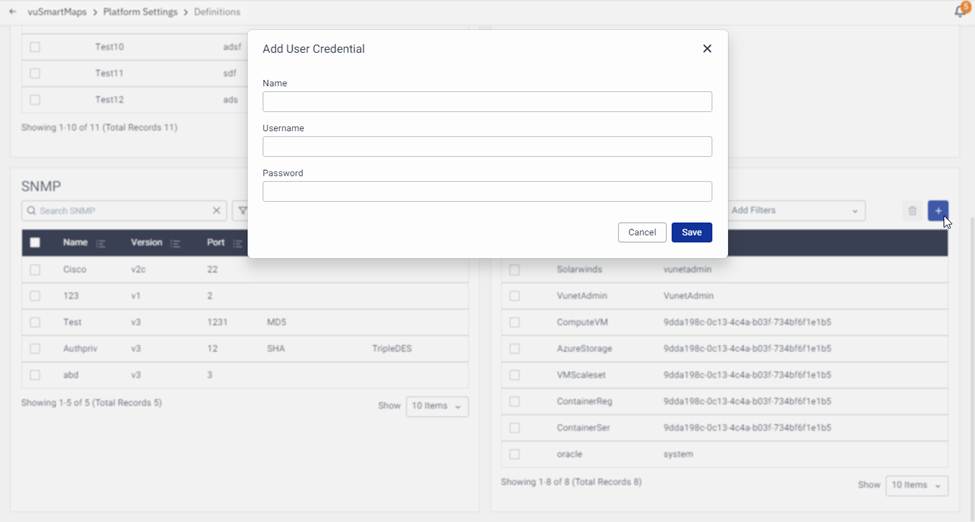Click the sort icon next to Port column
The image size is (975, 522).
point(237,243)
